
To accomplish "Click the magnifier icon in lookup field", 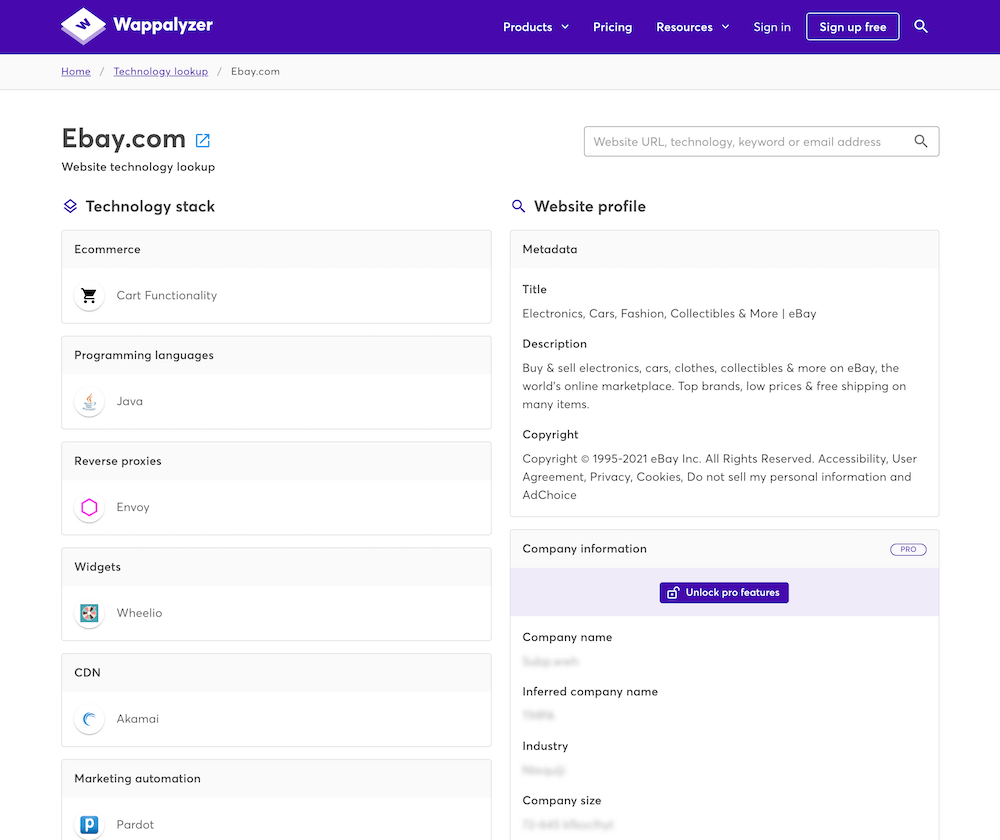I will [x=921, y=141].
